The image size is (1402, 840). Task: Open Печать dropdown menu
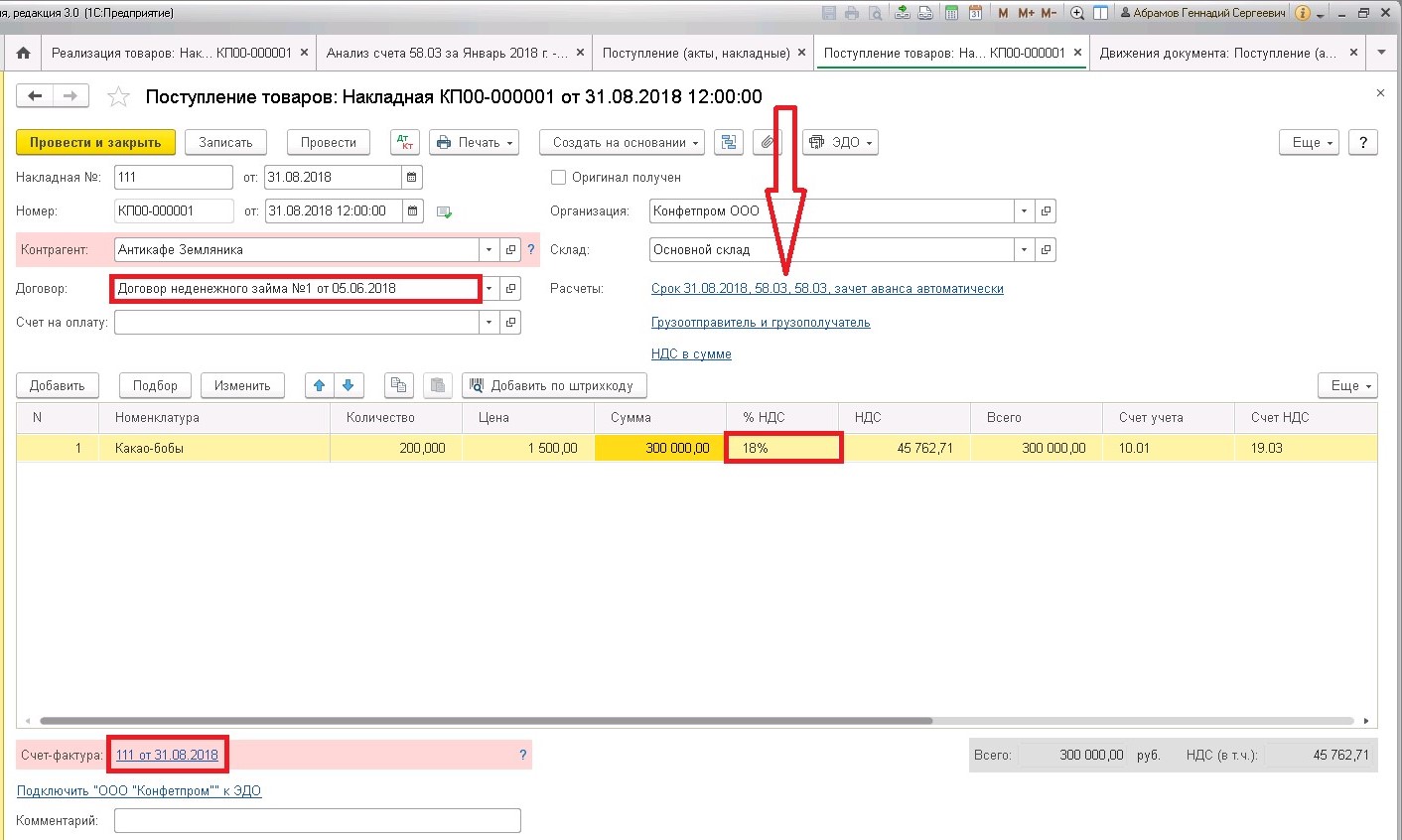click(476, 142)
